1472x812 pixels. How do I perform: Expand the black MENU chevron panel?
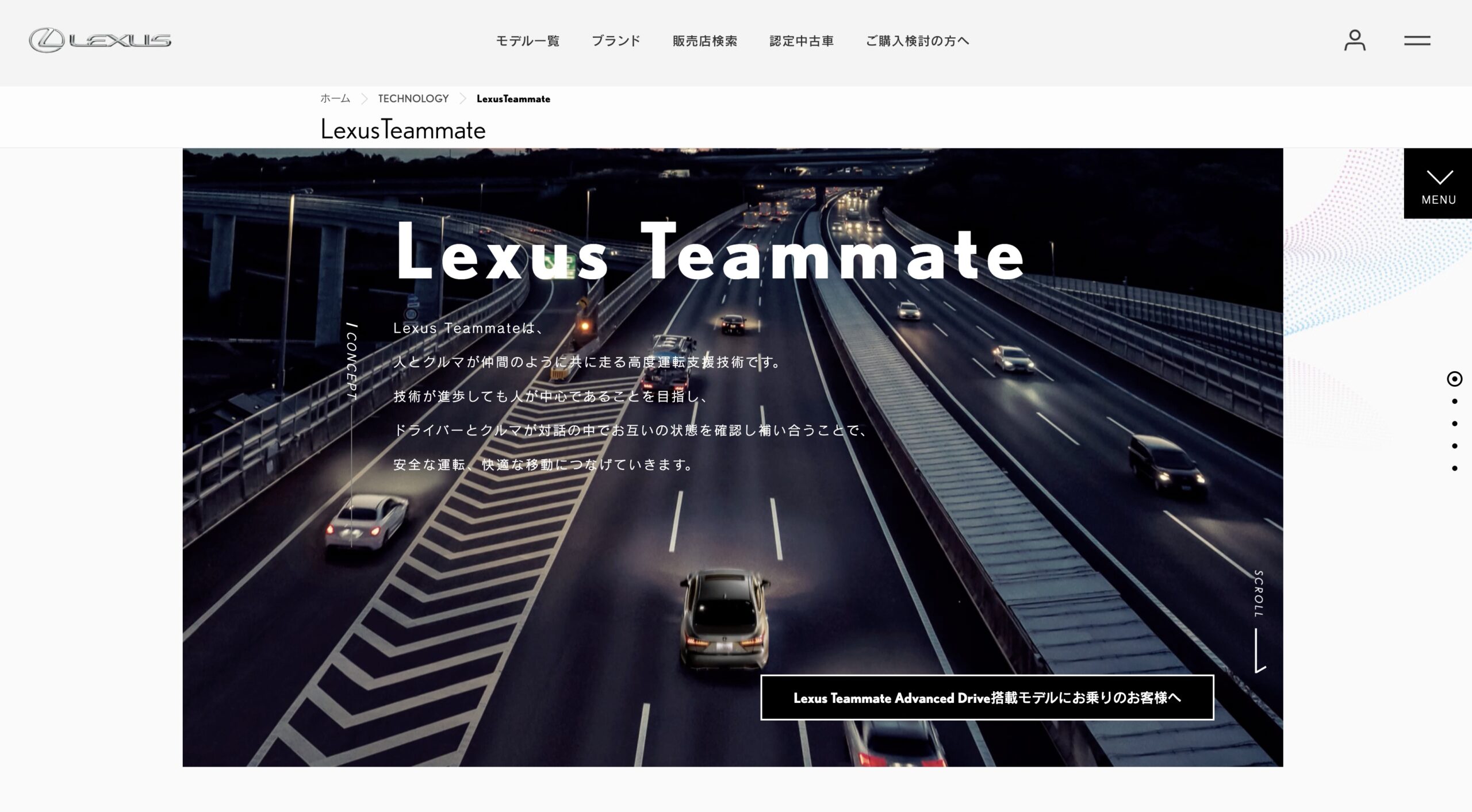1438,184
